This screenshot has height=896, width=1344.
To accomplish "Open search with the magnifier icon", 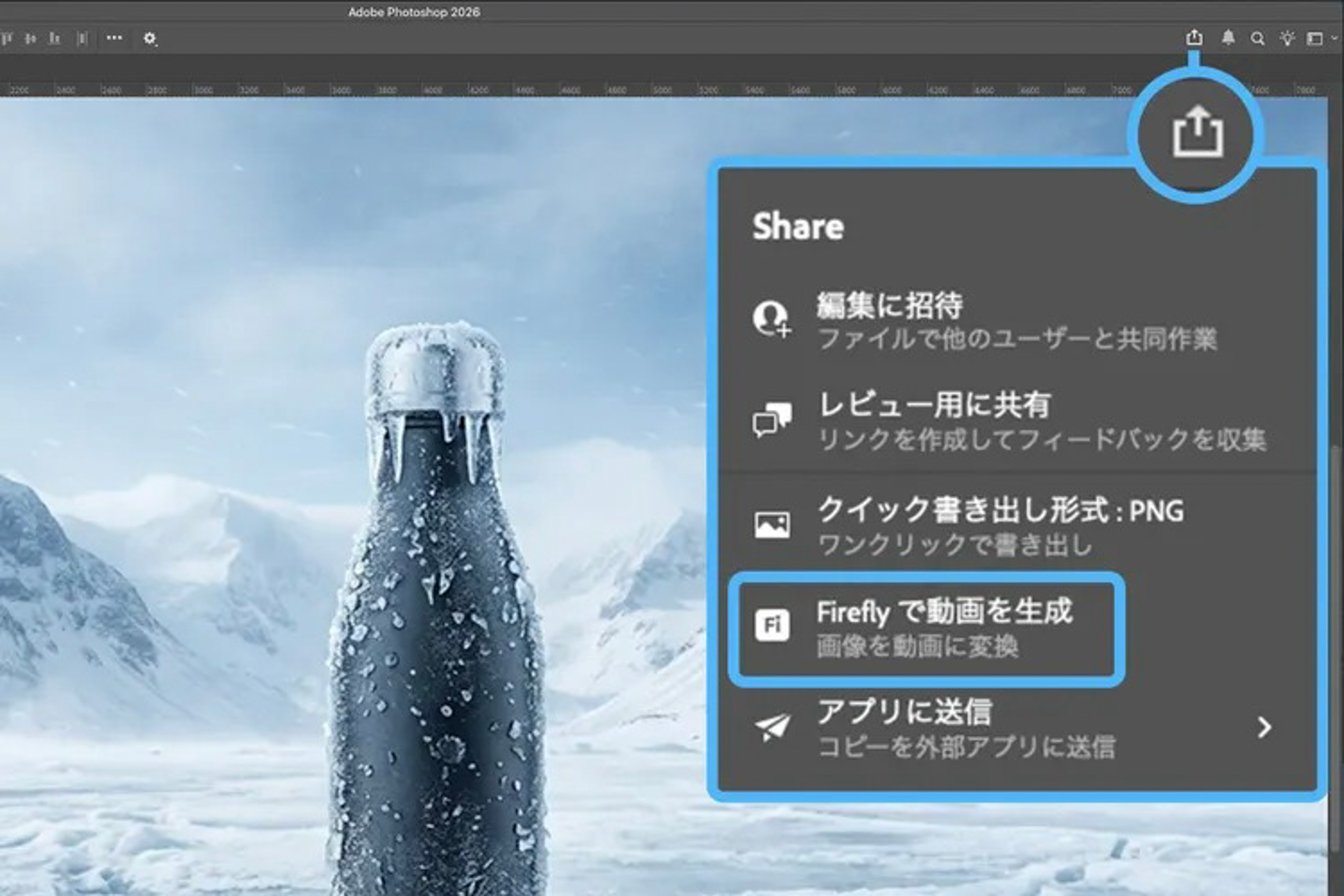I will (1258, 39).
